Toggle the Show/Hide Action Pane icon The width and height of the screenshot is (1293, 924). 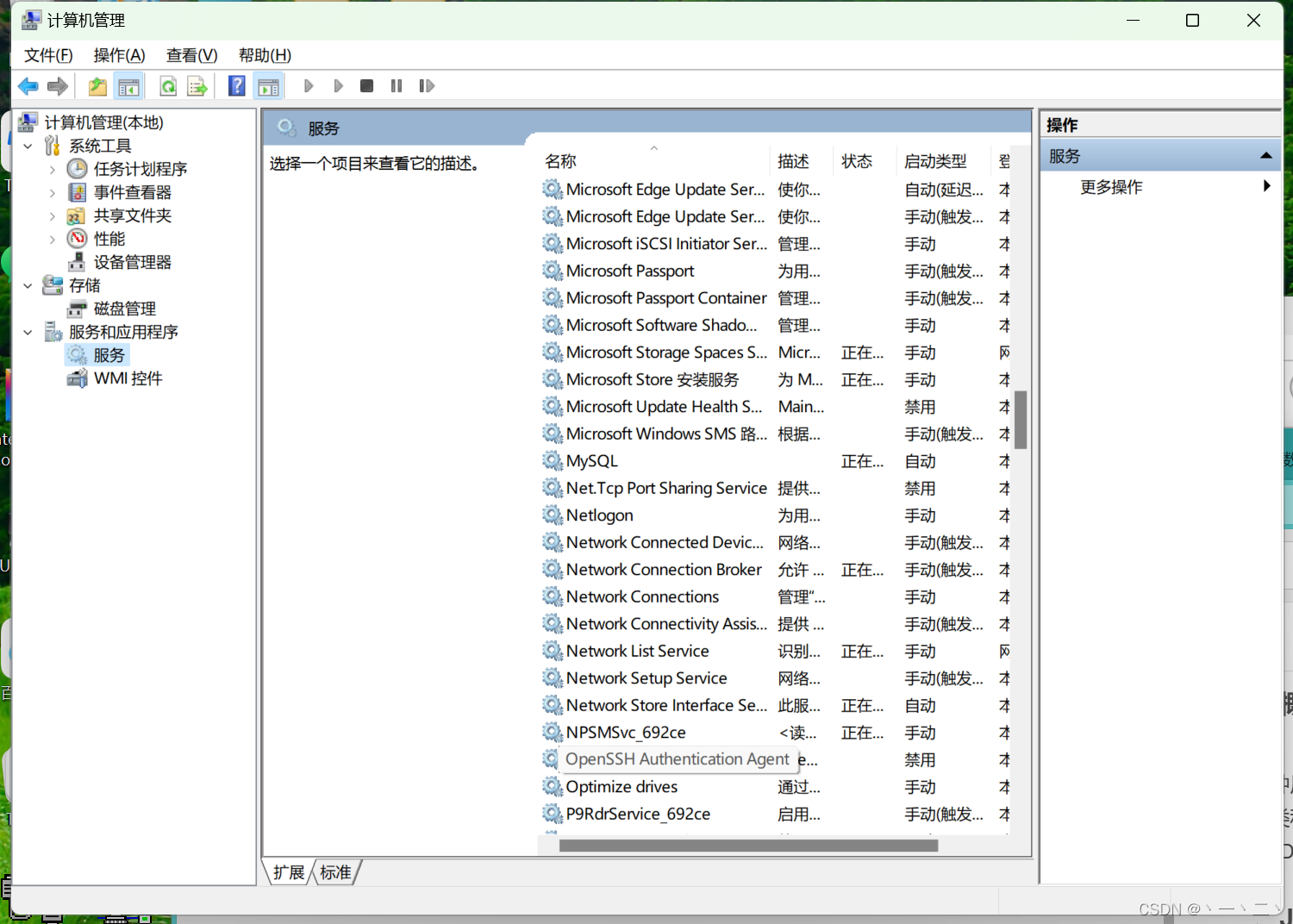click(x=268, y=86)
